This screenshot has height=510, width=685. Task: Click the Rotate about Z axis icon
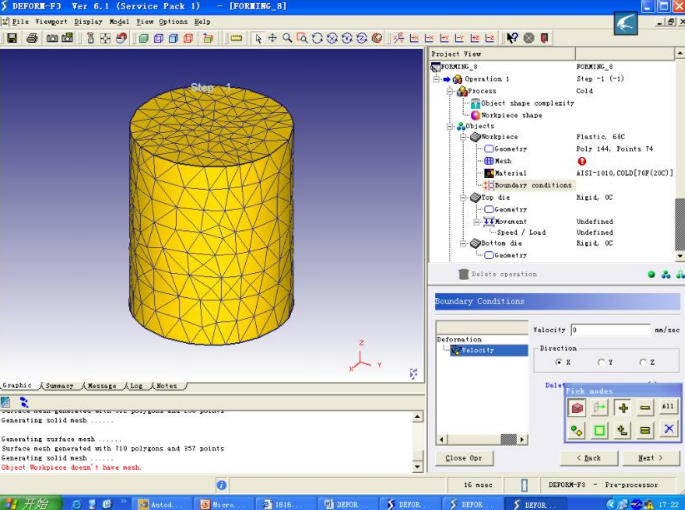pyautogui.click(x=362, y=38)
